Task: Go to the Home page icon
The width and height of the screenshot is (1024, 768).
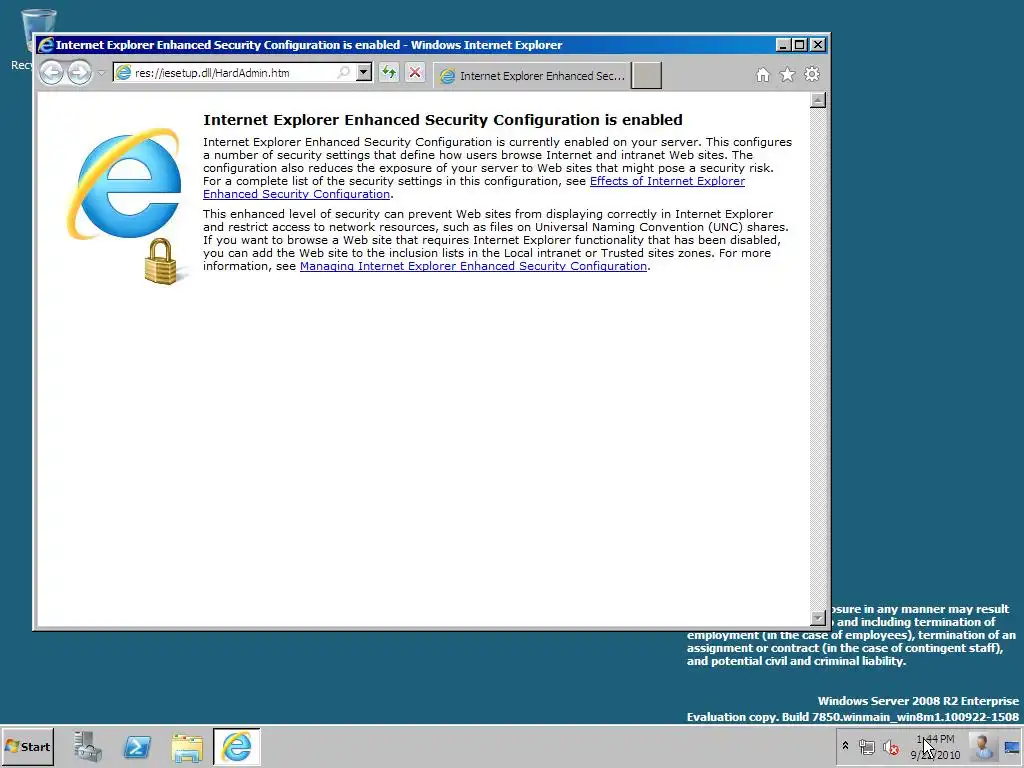Action: click(763, 75)
